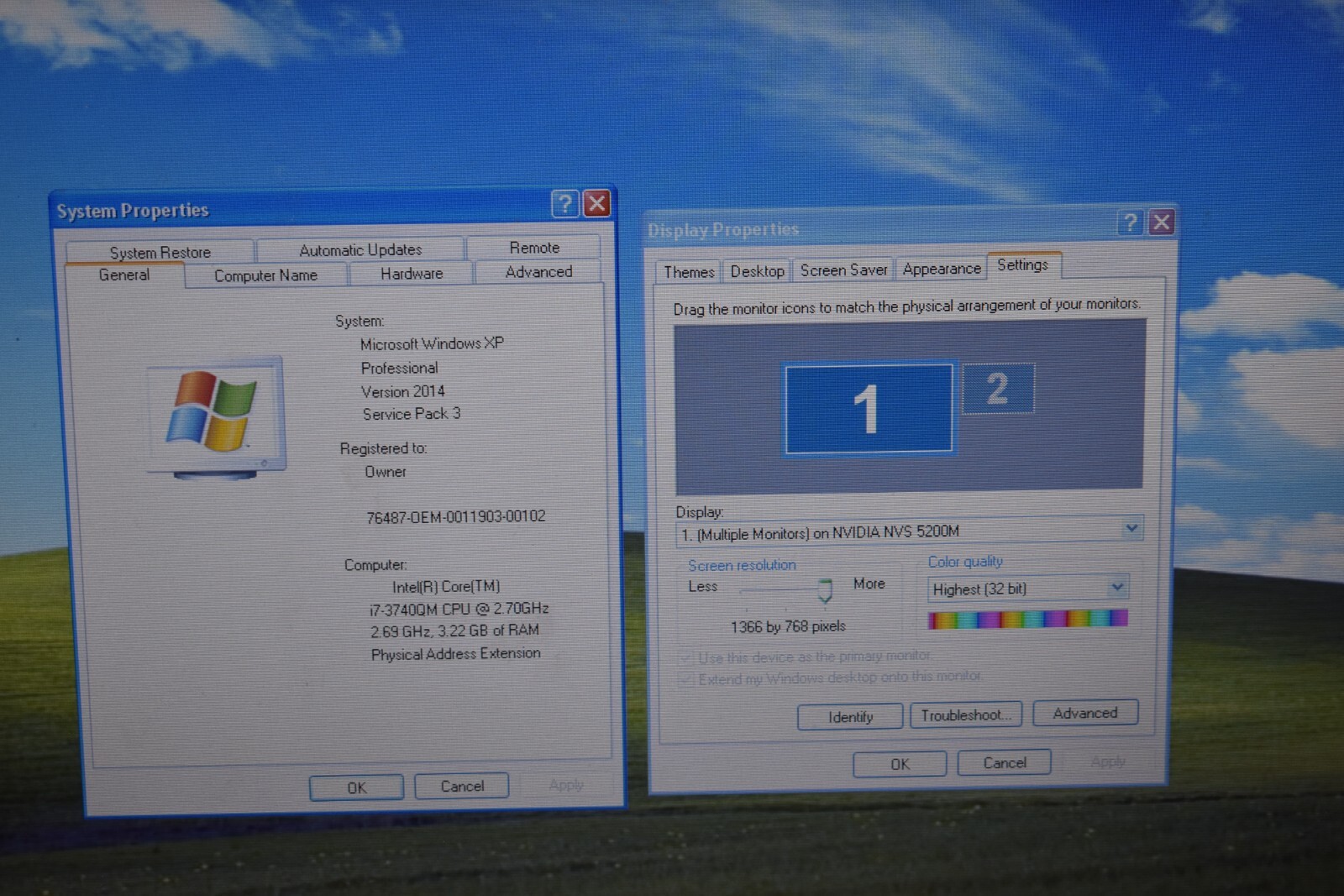This screenshot has width=1344, height=896.
Task: Close the System Properties window
Action: coord(596,203)
